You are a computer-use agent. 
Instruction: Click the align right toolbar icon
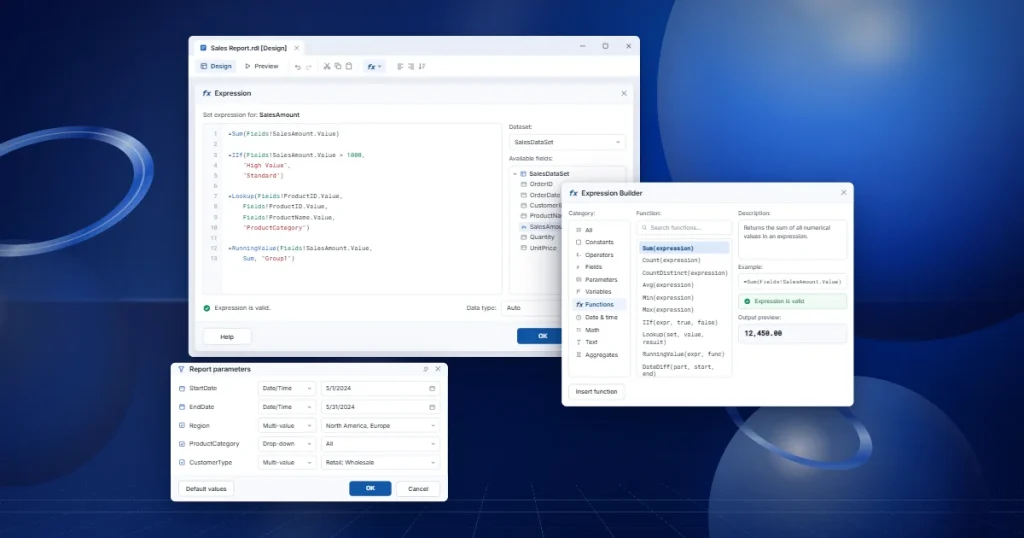(x=411, y=67)
